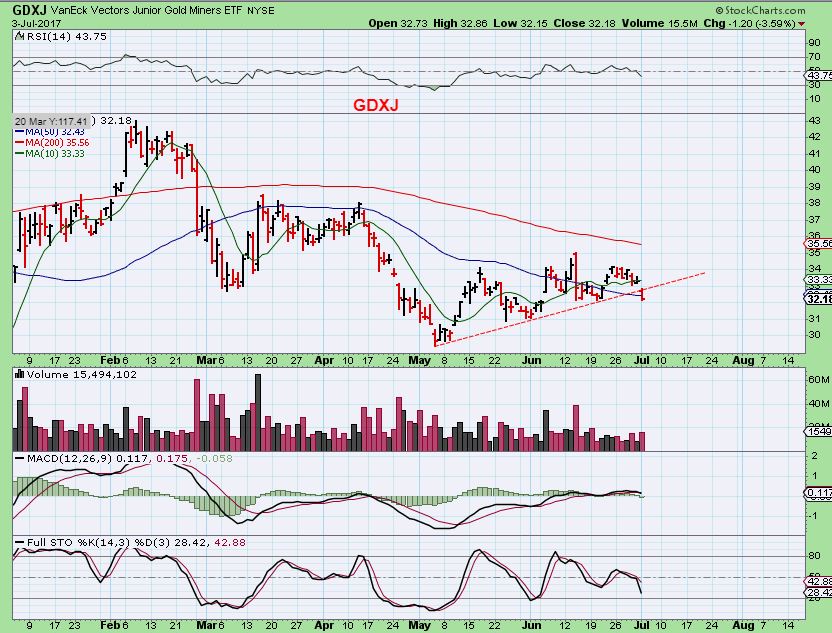This screenshot has height=633, width=832.
Task: Click the 39 price level on the right axis
Action: point(814,187)
